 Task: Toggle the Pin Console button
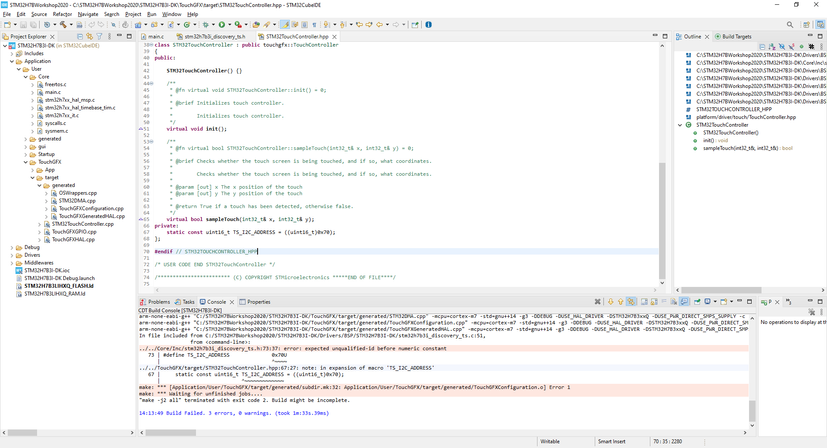pos(697,302)
